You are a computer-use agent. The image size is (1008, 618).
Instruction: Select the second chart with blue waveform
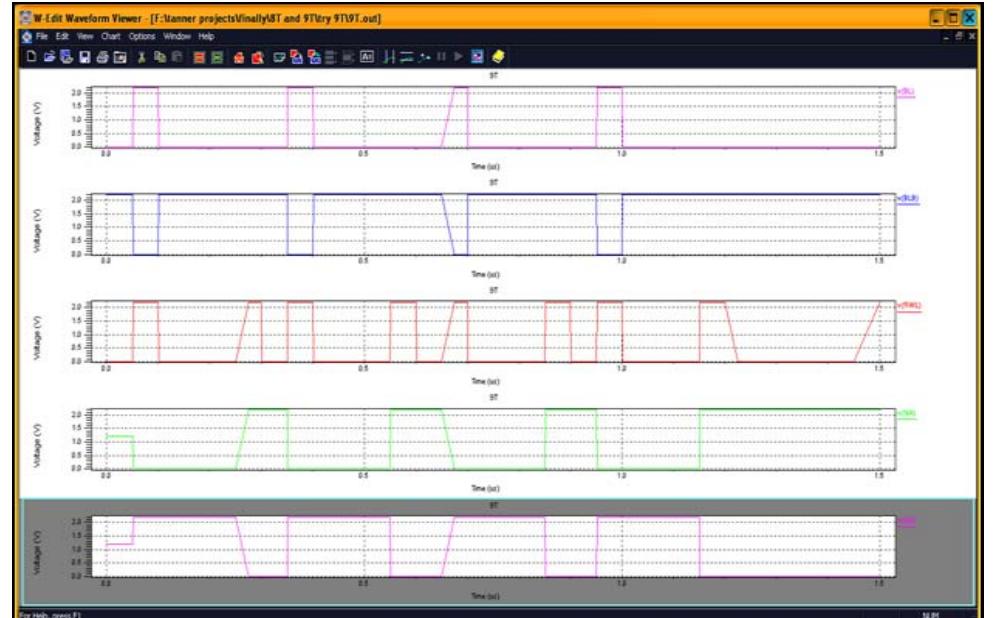tap(494, 224)
